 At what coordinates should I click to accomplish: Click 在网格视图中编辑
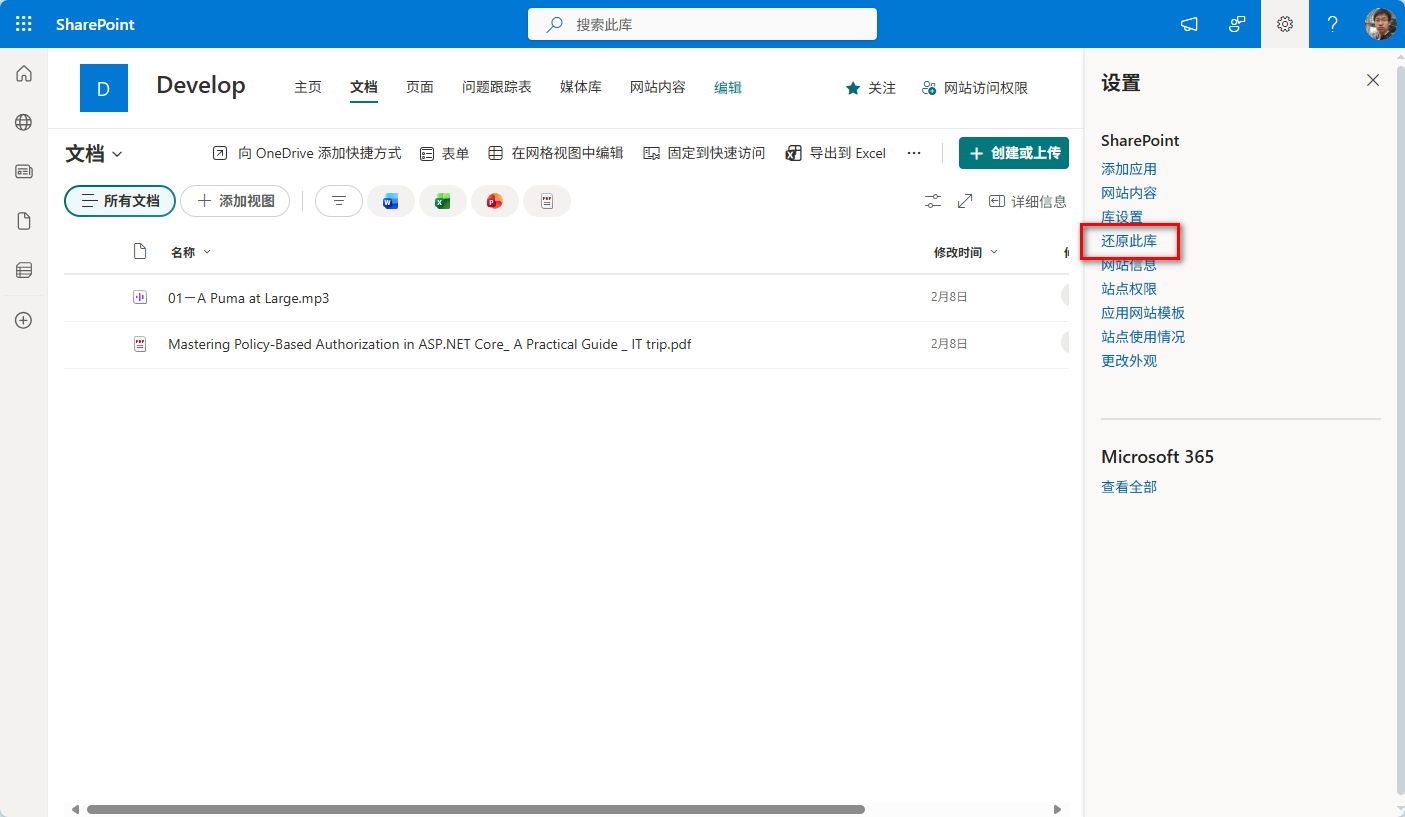[x=555, y=153]
